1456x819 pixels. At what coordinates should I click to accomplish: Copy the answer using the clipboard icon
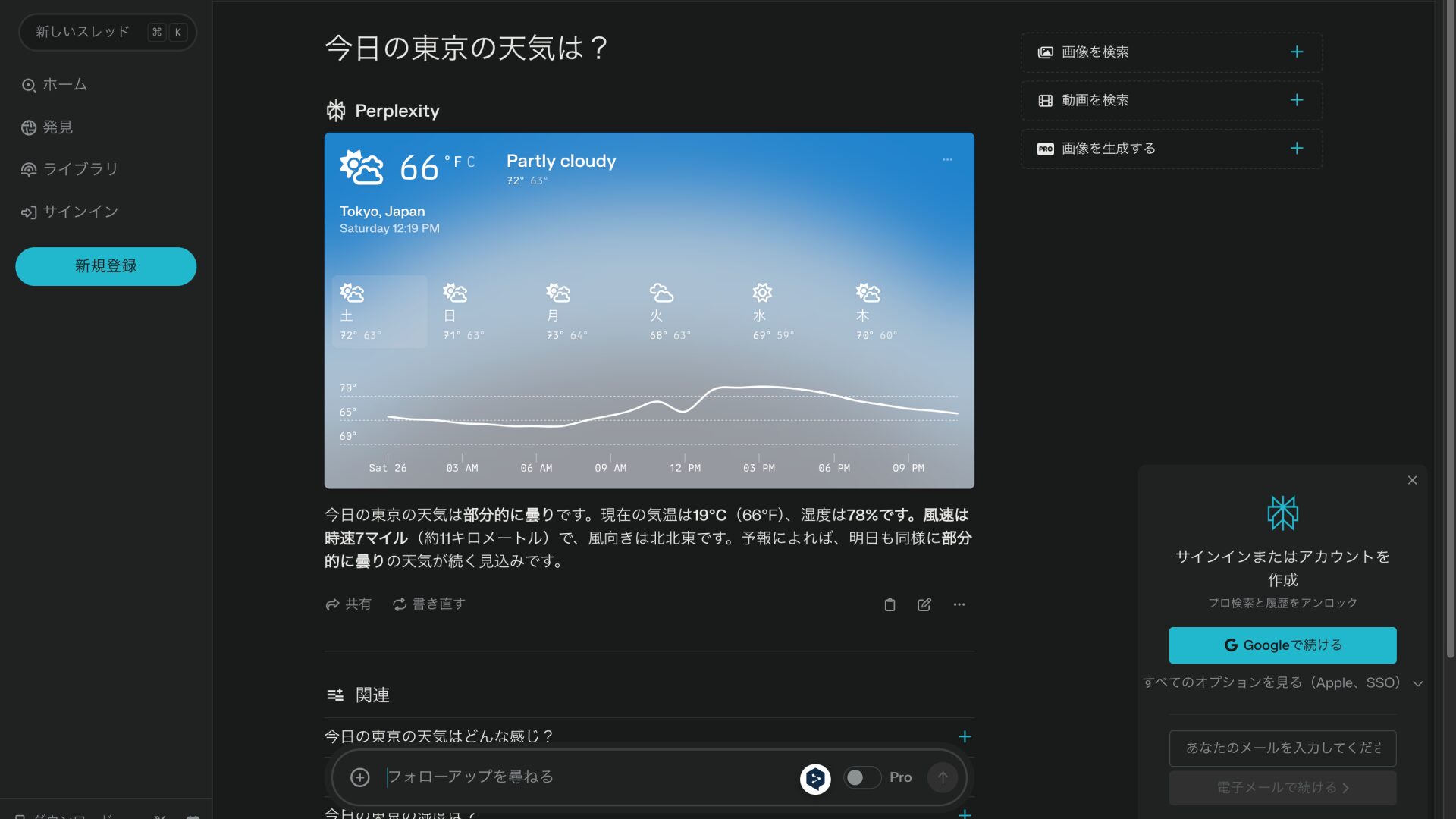pyautogui.click(x=890, y=604)
